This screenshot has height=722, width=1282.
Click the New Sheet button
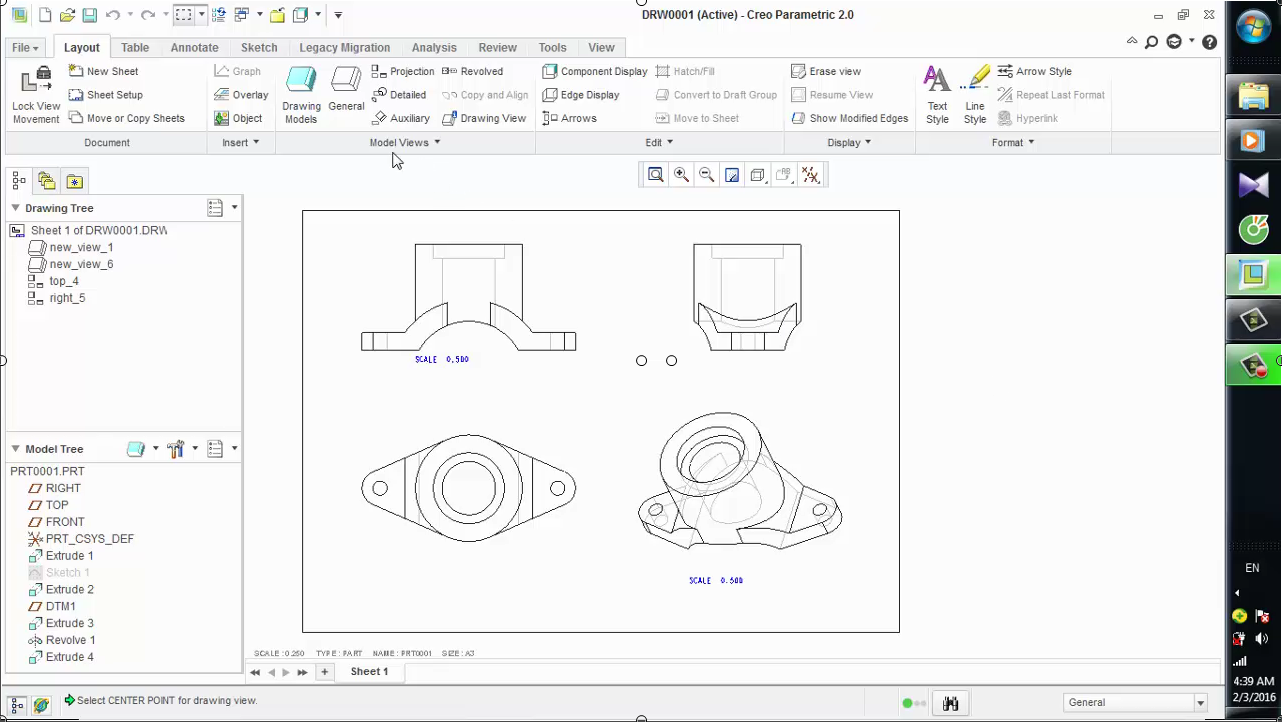[104, 71]
